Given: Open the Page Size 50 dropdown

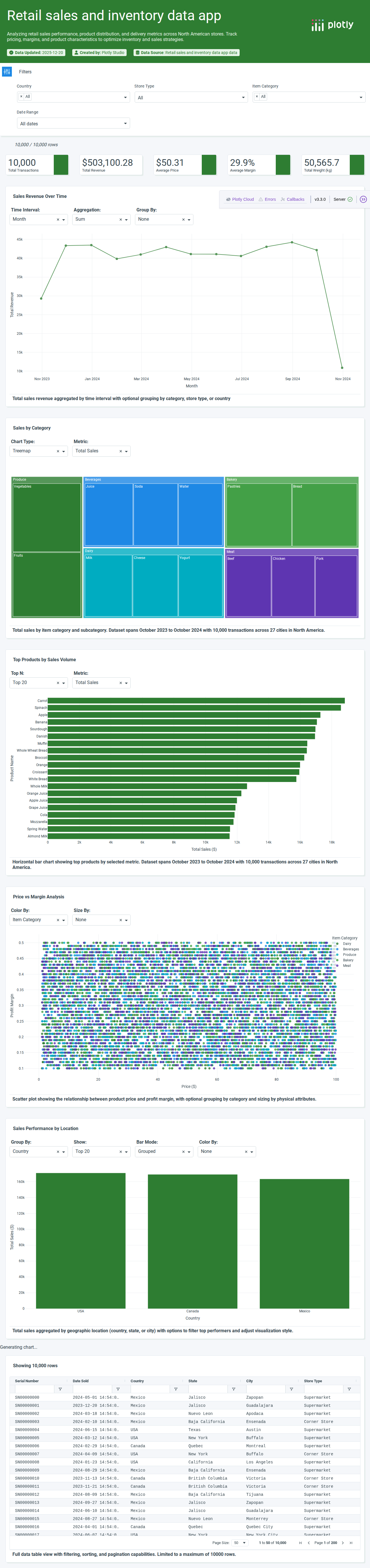Looking at the screenshot, I should pos(240,1543).
